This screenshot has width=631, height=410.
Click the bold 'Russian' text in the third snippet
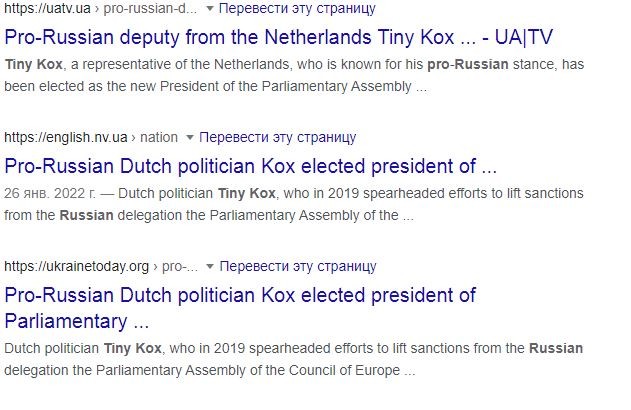click(x=556, y=348)
